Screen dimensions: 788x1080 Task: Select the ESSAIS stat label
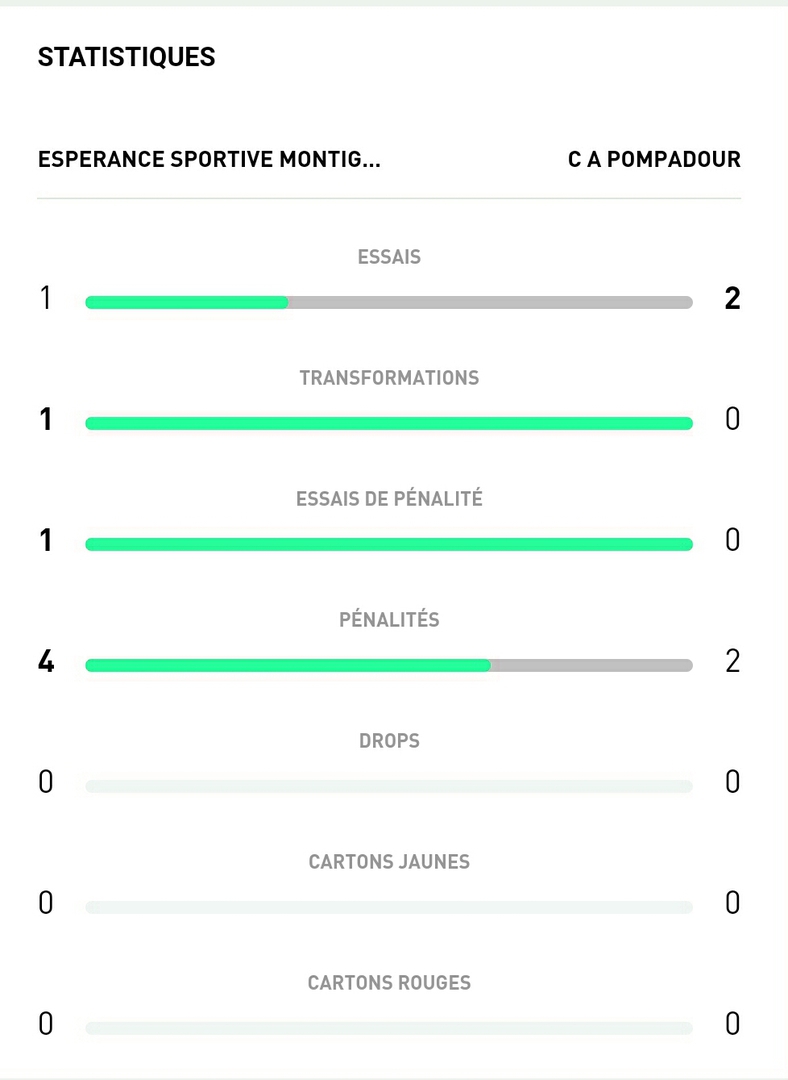tap(389, 257)
